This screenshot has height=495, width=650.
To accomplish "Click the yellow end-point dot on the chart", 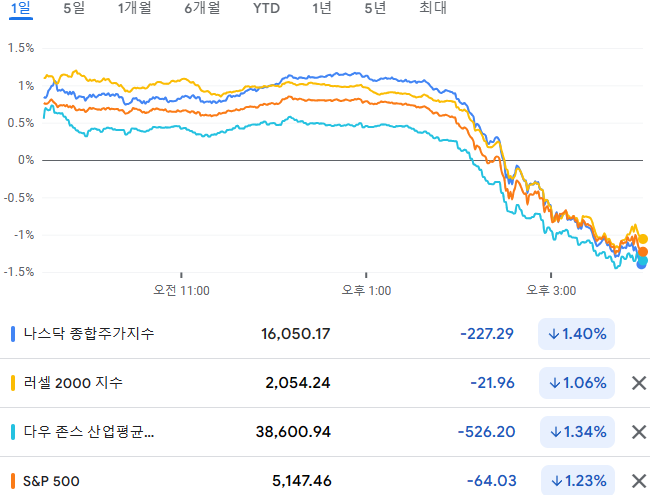I will click(x=643, y=239).
